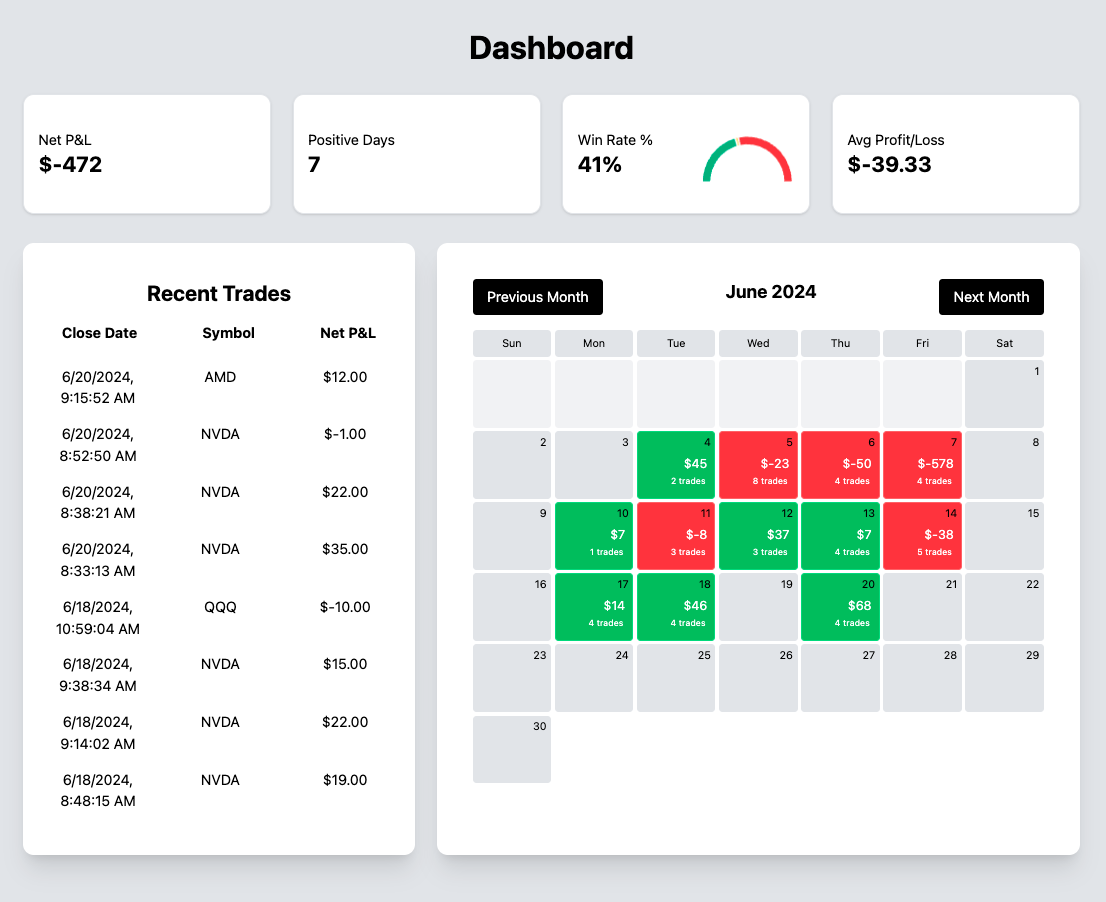
Task: Click the June 20 cell with $68 profit
Action: pos(839,607)
